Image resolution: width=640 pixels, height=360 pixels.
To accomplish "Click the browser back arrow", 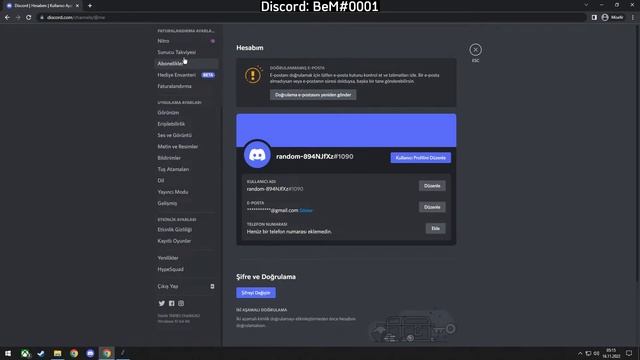I will click(x=7, y=18).
